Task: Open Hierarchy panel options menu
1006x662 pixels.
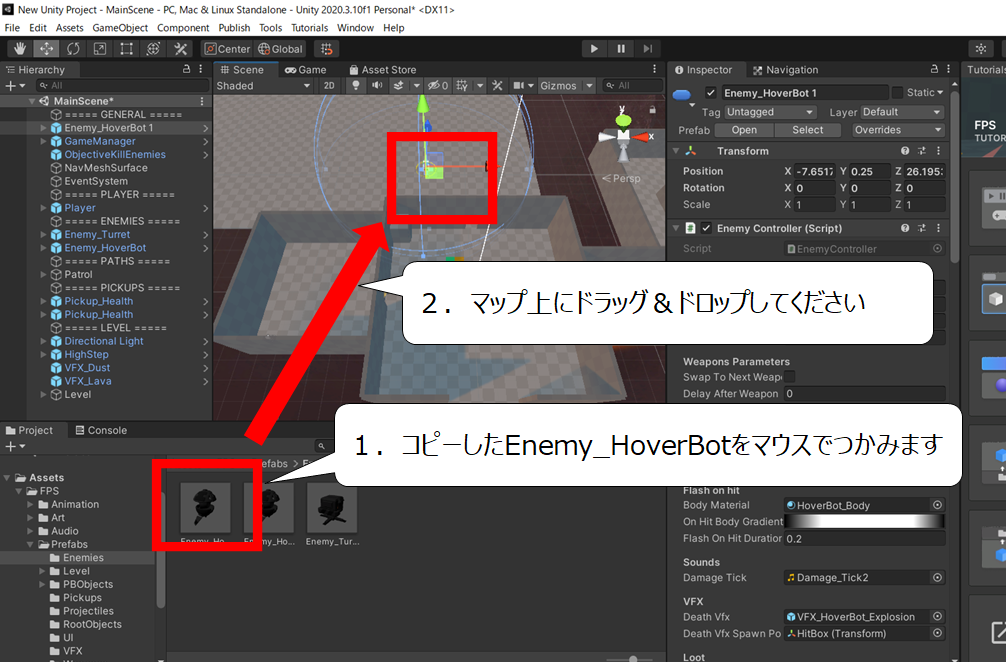Action: pyautogui.click(x=201, y=69)
